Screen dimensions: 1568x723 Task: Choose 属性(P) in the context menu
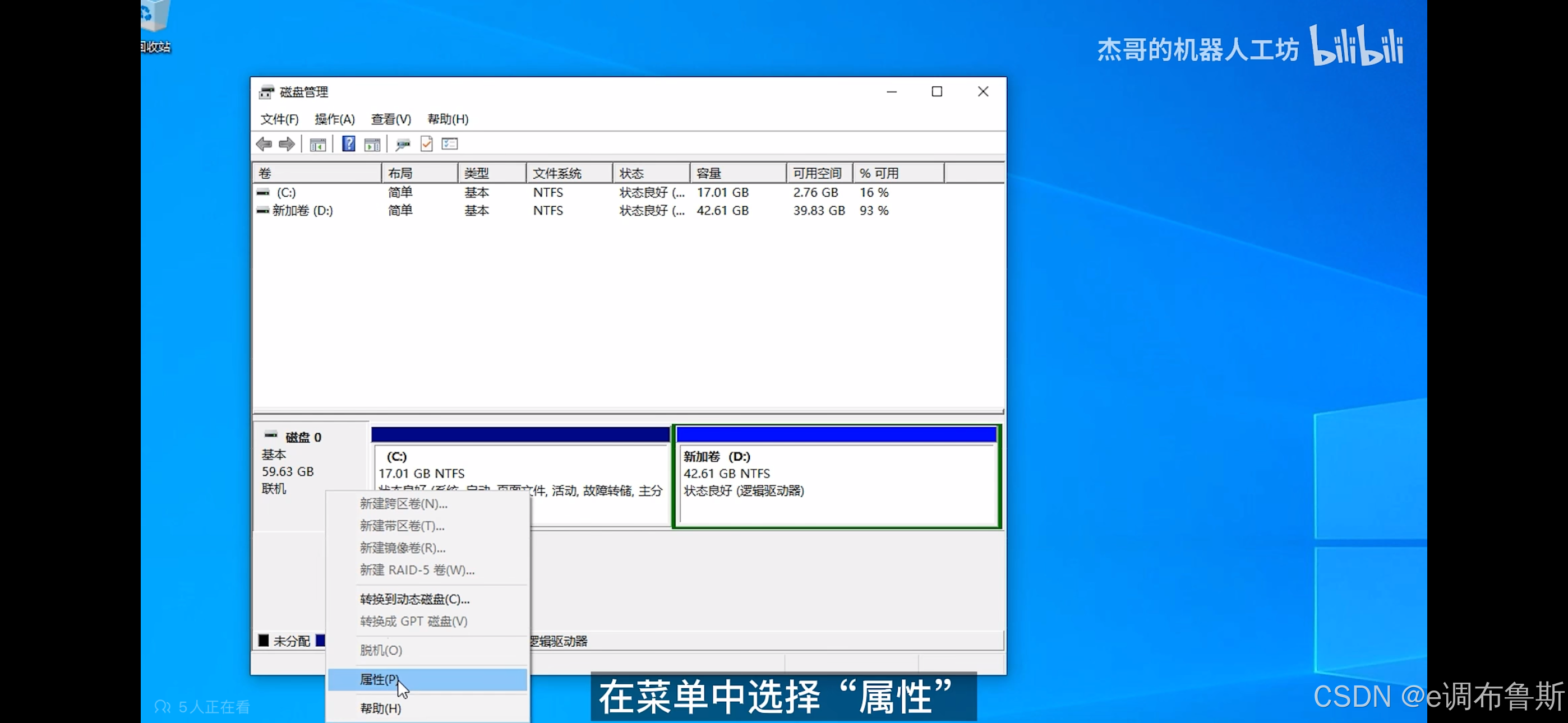(427, 679)
